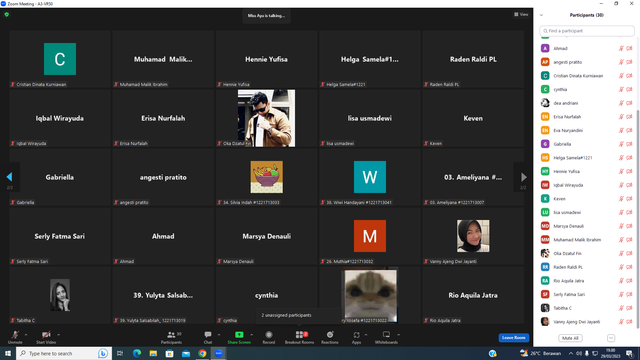640x360 pixels.
Task: Toggle the muted mic icon for Raden Raldi PL
Action: (x=621, y=267)
